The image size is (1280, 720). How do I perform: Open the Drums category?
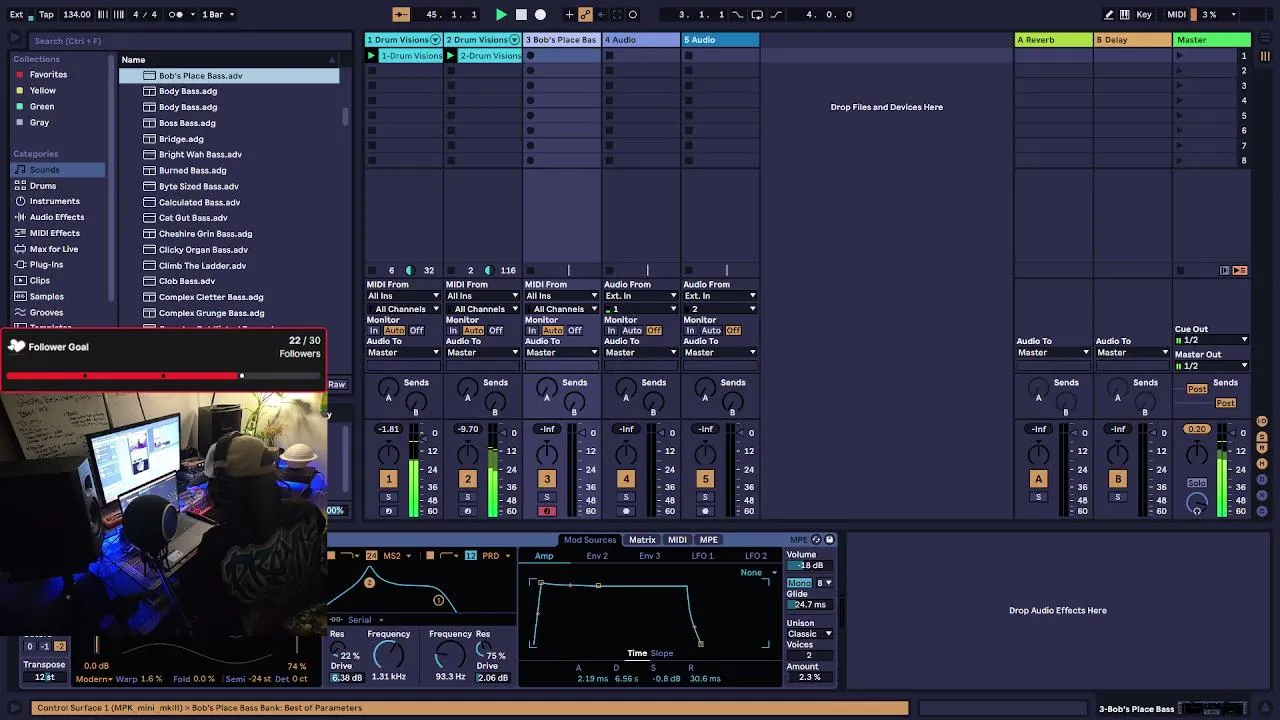tap(43, 185)
